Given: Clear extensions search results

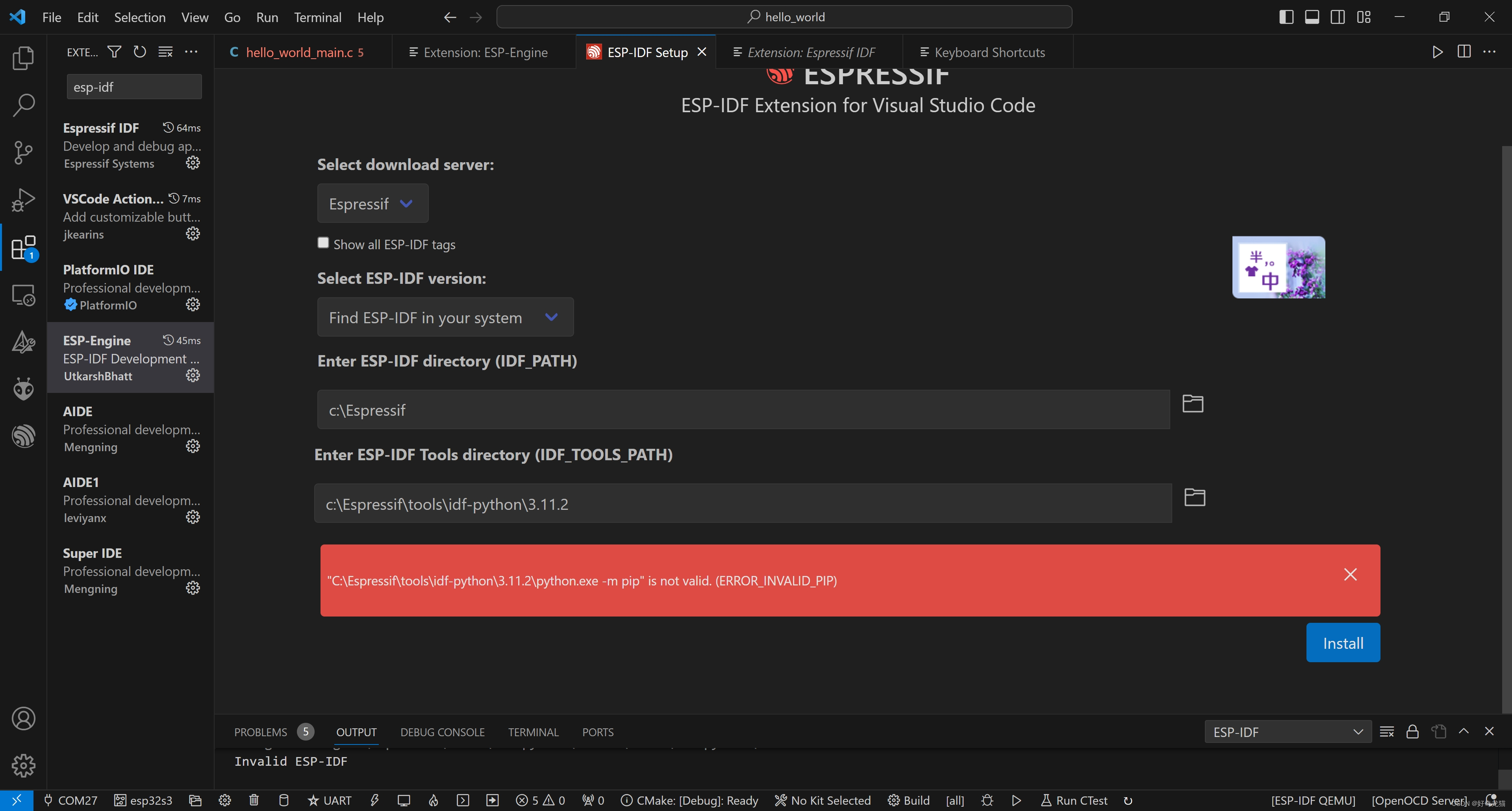Looking at the screenshot, I should (165, 52).
